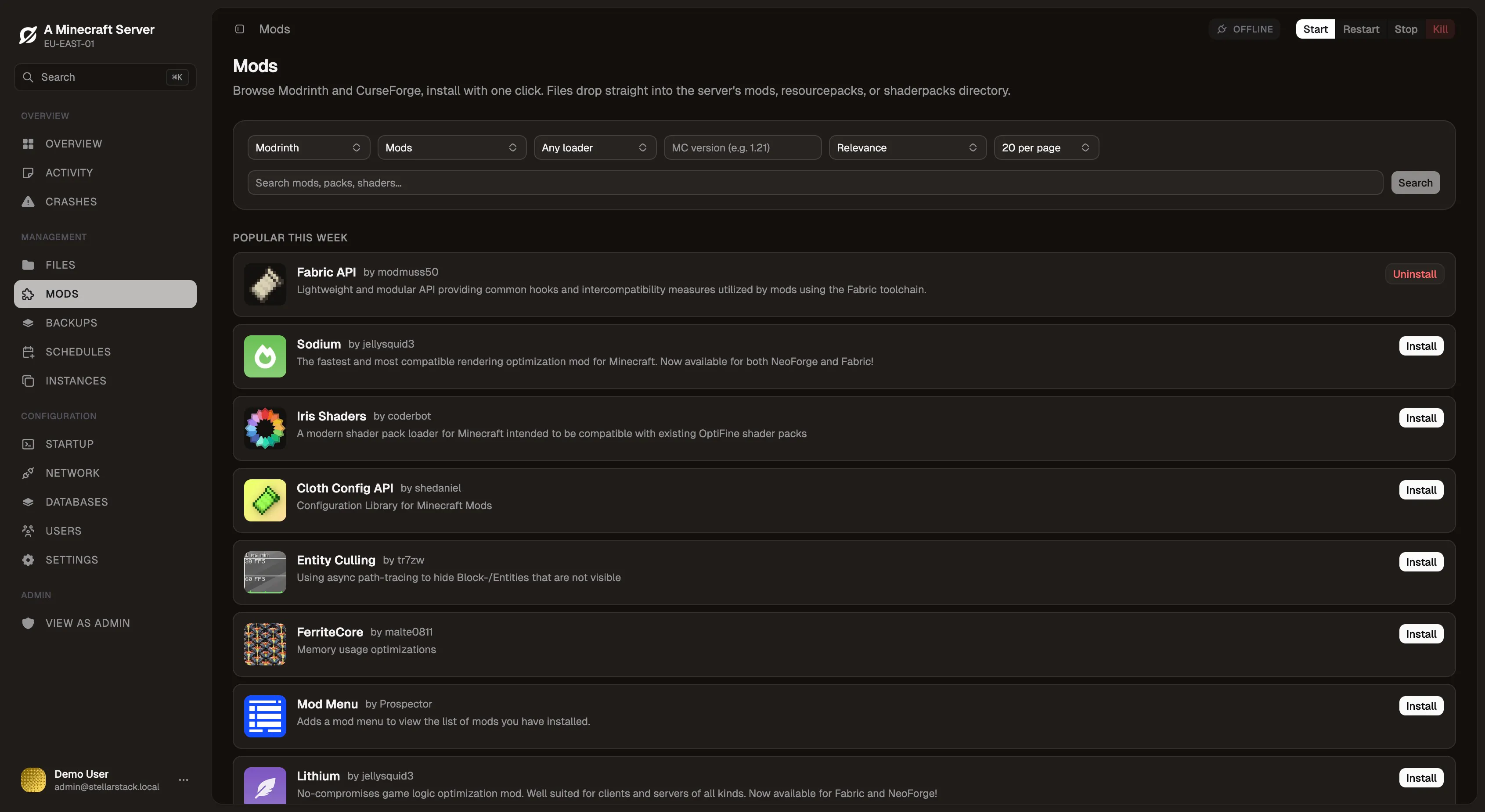Click the sidebar Search box
This screenshot has width=1485, height=812.
tap(105, 77)
